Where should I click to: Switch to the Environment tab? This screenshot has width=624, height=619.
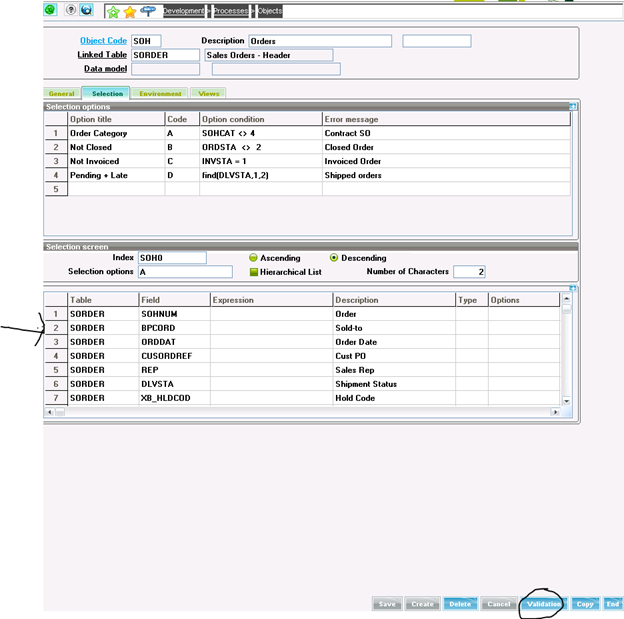tap(160, 93)
